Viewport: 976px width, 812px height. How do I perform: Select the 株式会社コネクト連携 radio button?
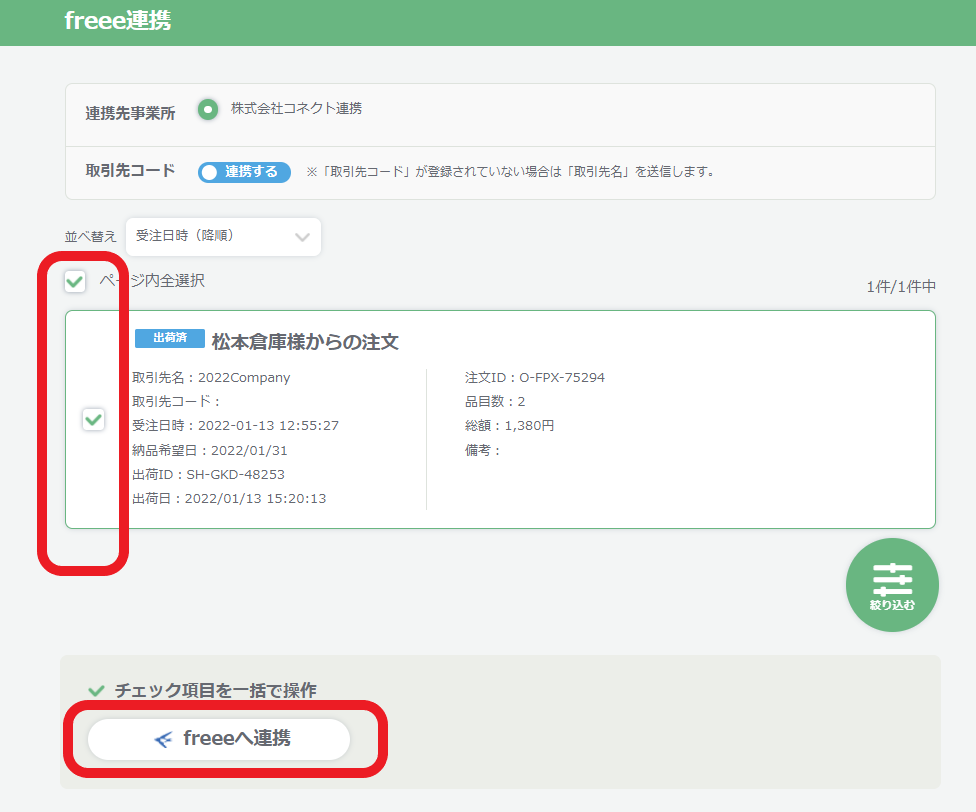point(208,110)
